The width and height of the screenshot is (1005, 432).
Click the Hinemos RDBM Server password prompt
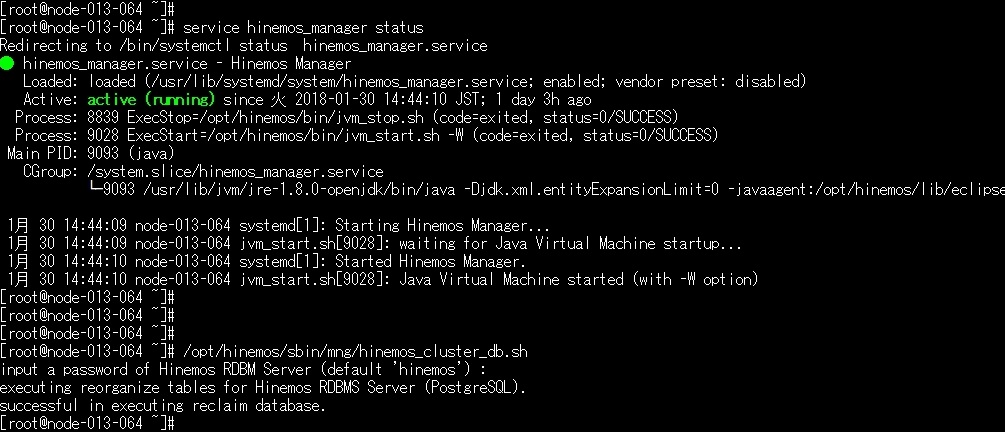click(243, 370)
